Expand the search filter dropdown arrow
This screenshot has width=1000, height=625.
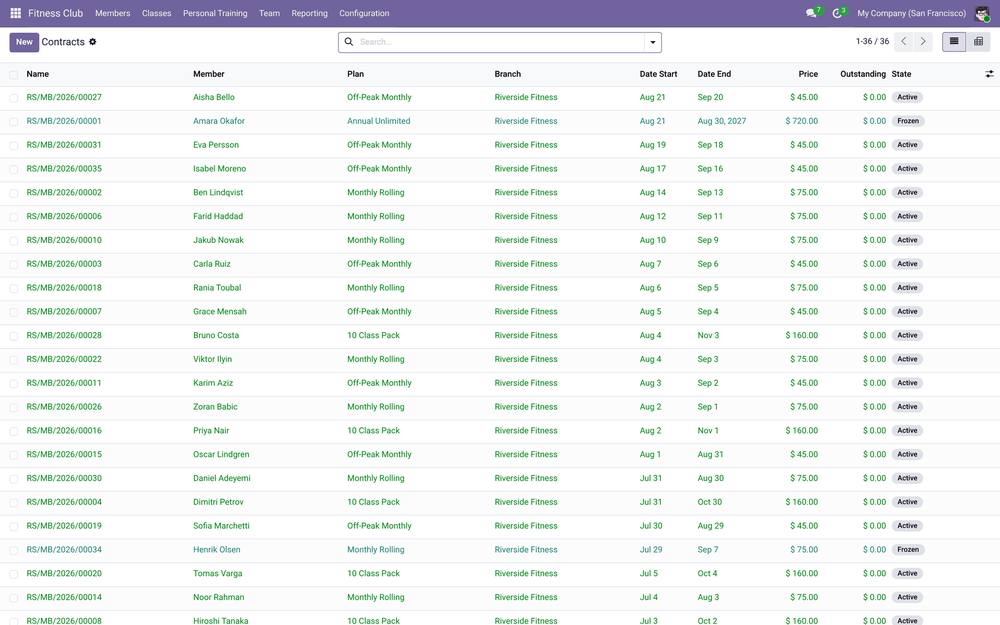[x=652, y=42]
